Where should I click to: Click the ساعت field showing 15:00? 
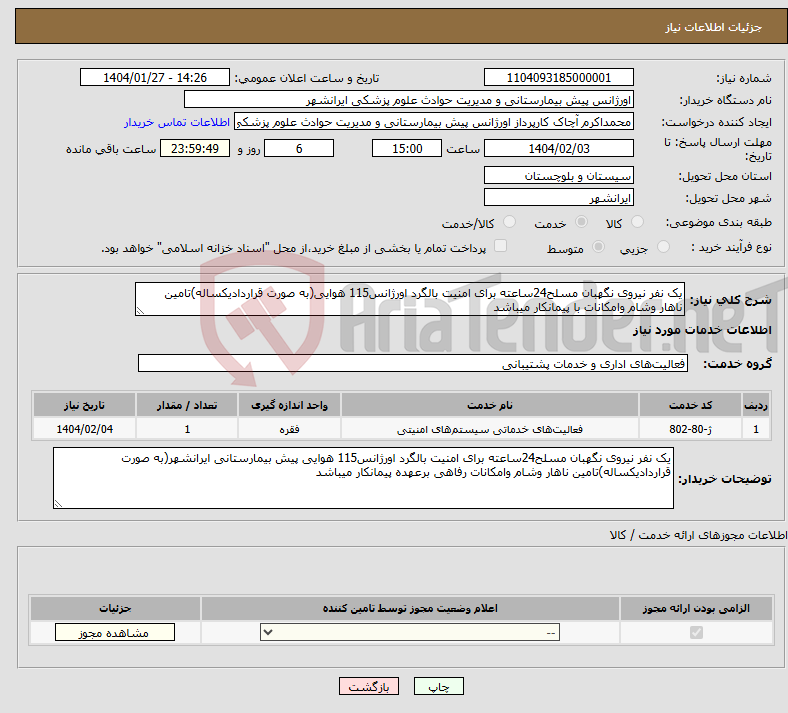pos(407,148)
